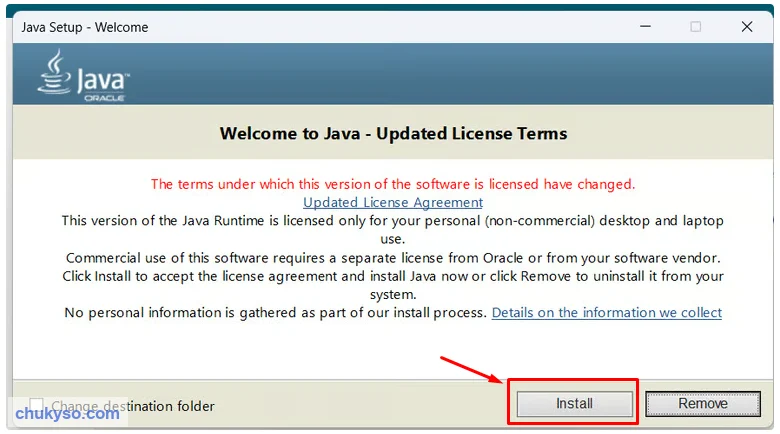Click the Java Oracle logo
Image resolution: width=780 pixels, height=434 pixels.
[x=84, y=76]
